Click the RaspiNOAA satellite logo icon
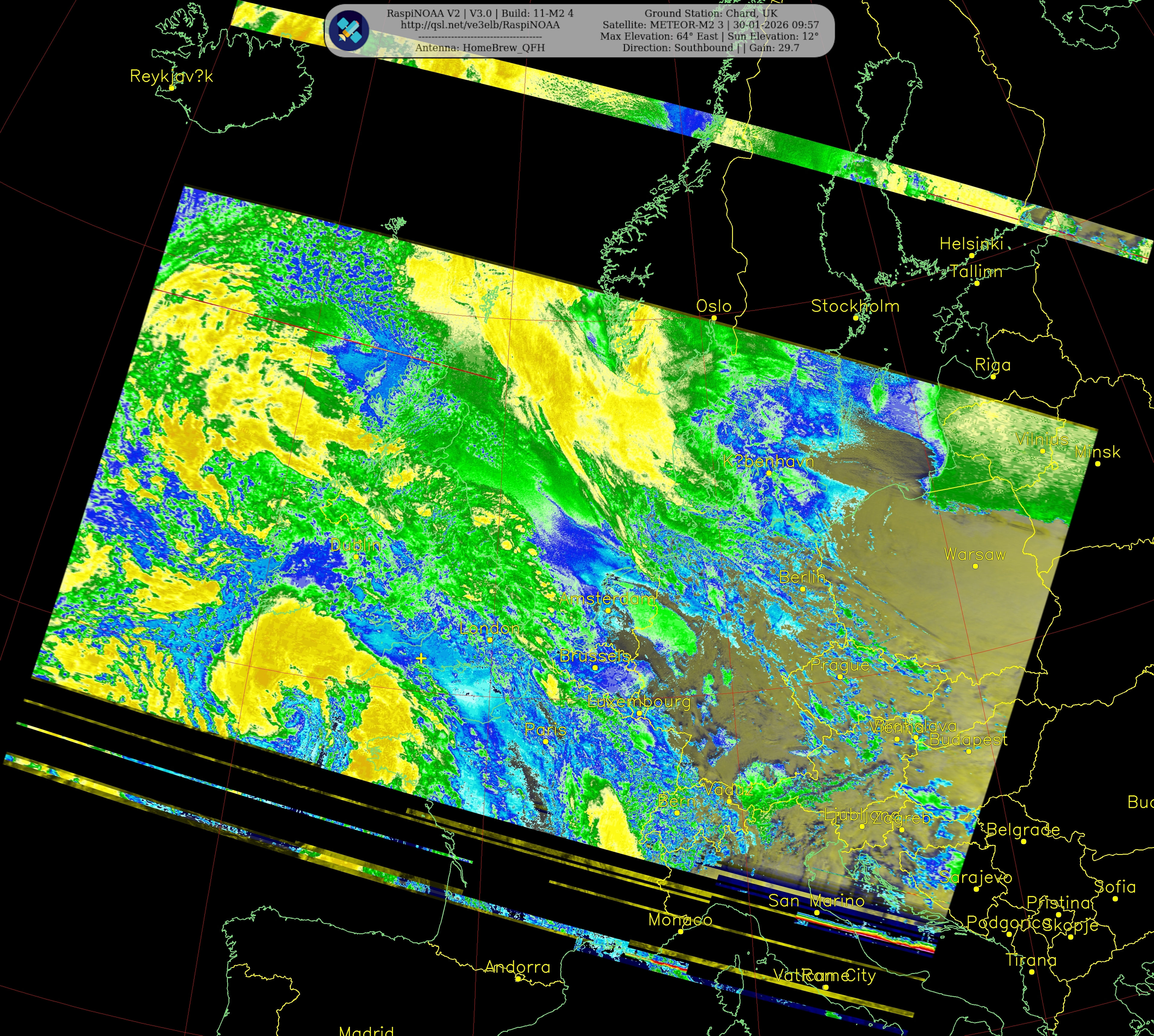Viewport: 1154px width, 1036px height. 349,31
